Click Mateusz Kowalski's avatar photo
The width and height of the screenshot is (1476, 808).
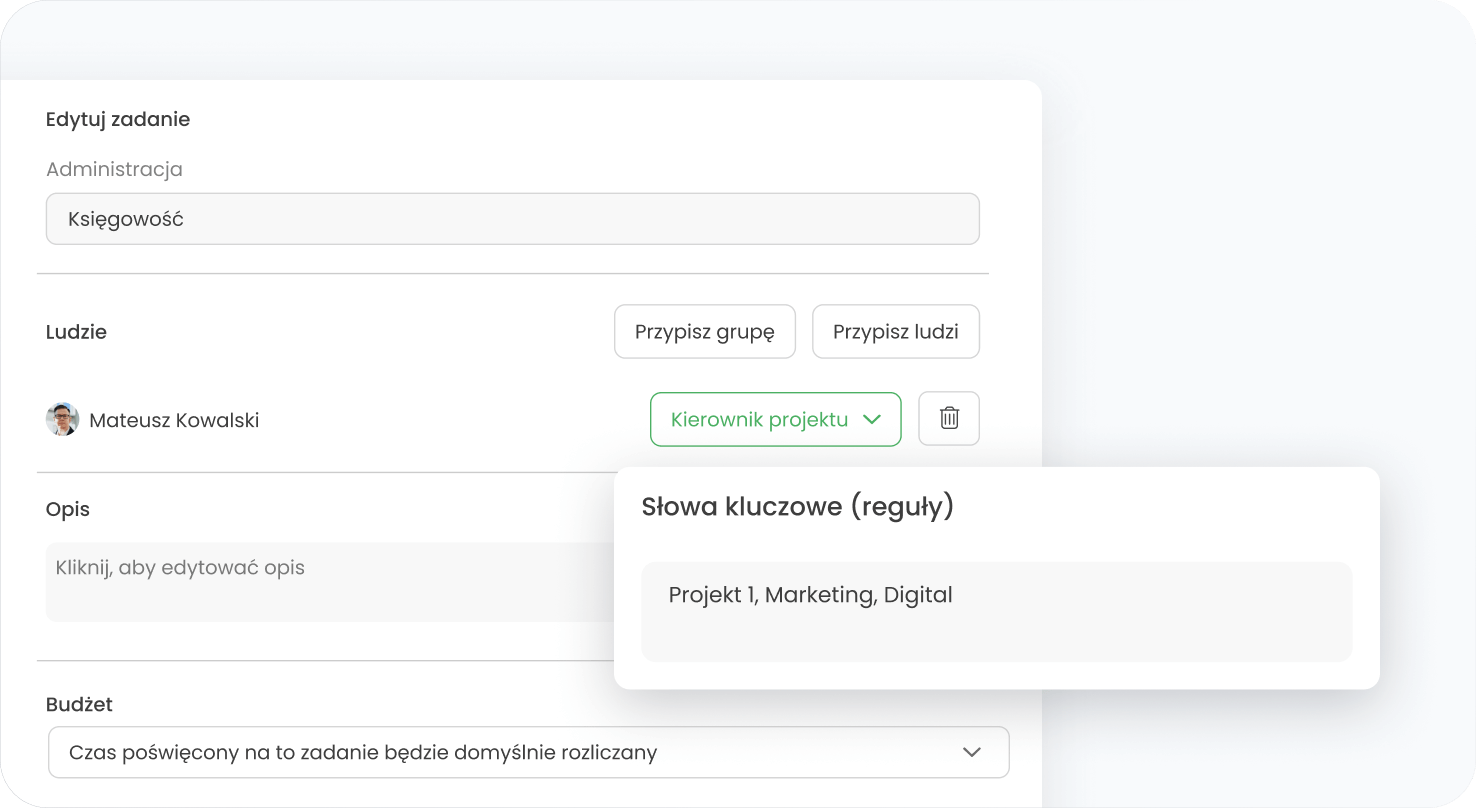click(x=62, y=420)
